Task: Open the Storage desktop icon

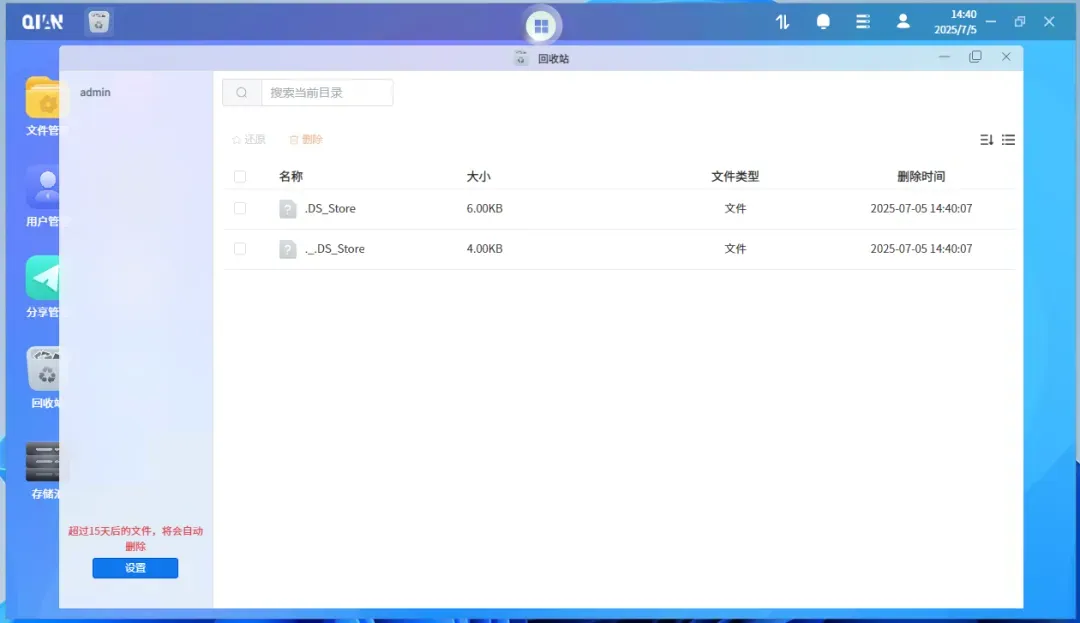Action: [x=43, y=470]
